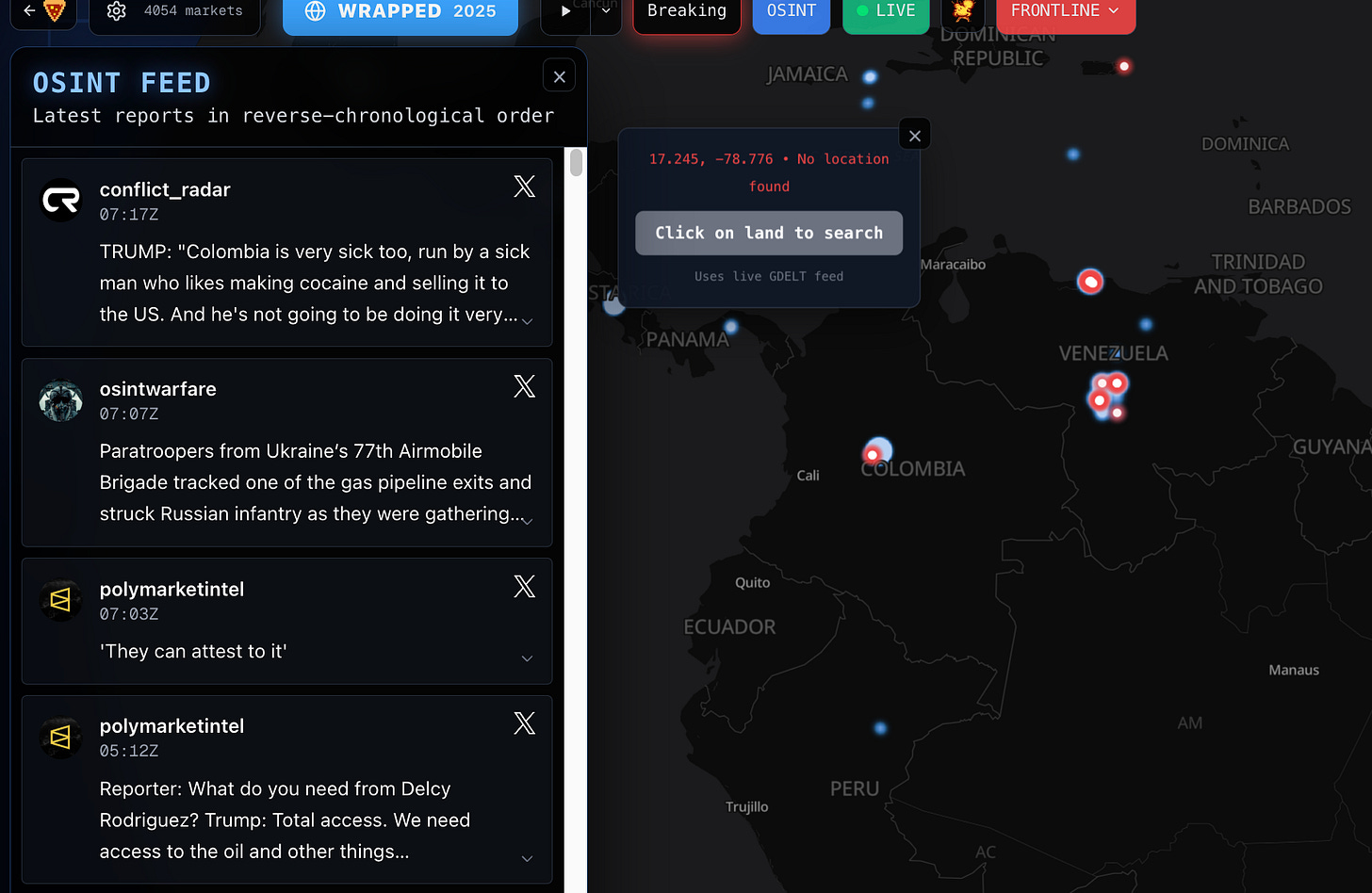Click the blue marker below Trinidad and Tobago

tap(1146, 324)
